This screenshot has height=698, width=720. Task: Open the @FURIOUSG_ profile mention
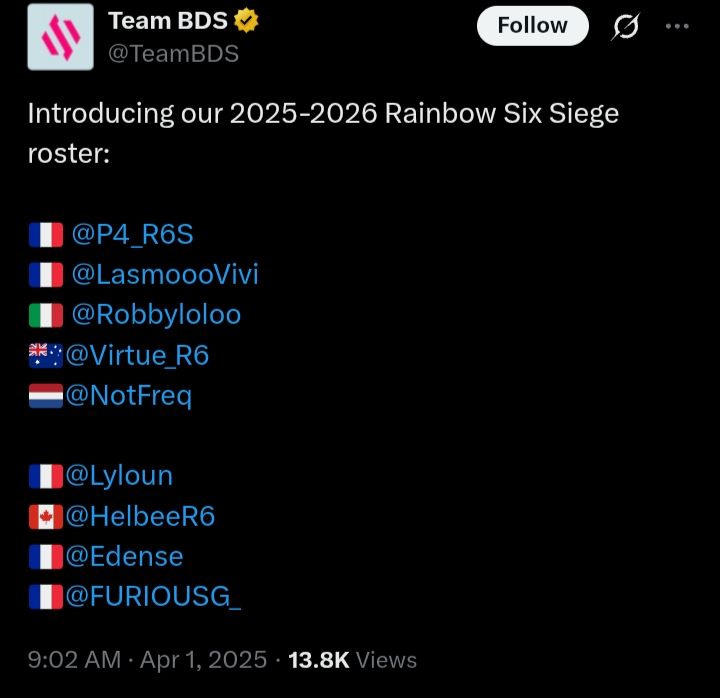pos(153,597)
